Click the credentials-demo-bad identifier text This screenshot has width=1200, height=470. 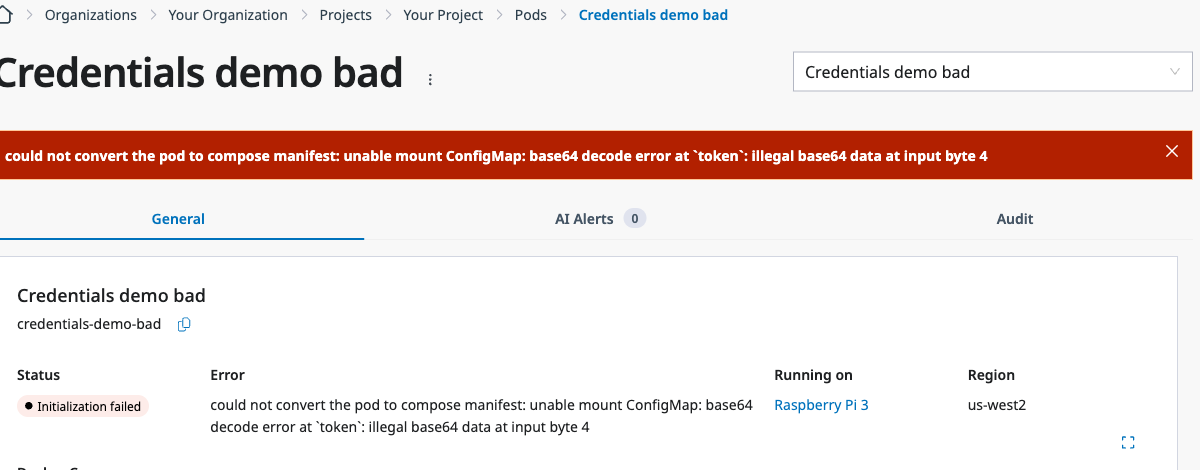pos(89,324)
